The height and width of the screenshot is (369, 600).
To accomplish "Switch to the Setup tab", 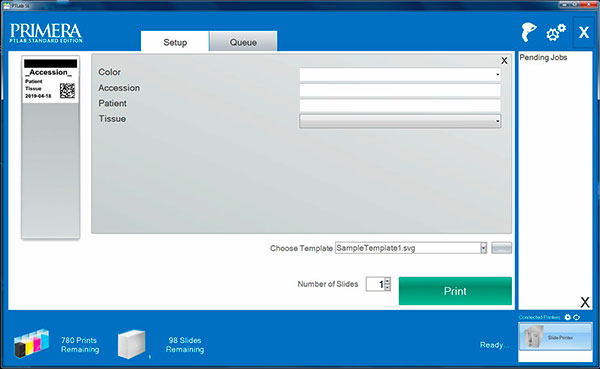I will [175, 42].
